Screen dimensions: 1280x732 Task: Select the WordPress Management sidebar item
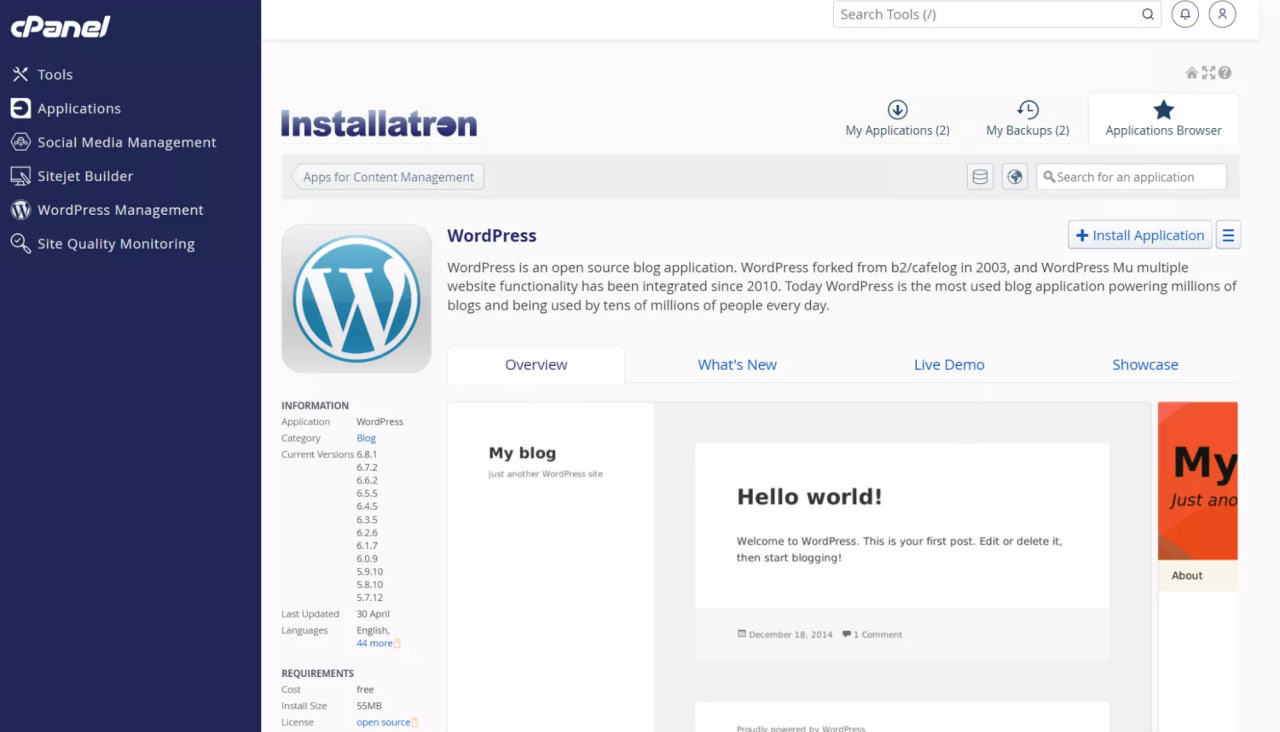120,210
